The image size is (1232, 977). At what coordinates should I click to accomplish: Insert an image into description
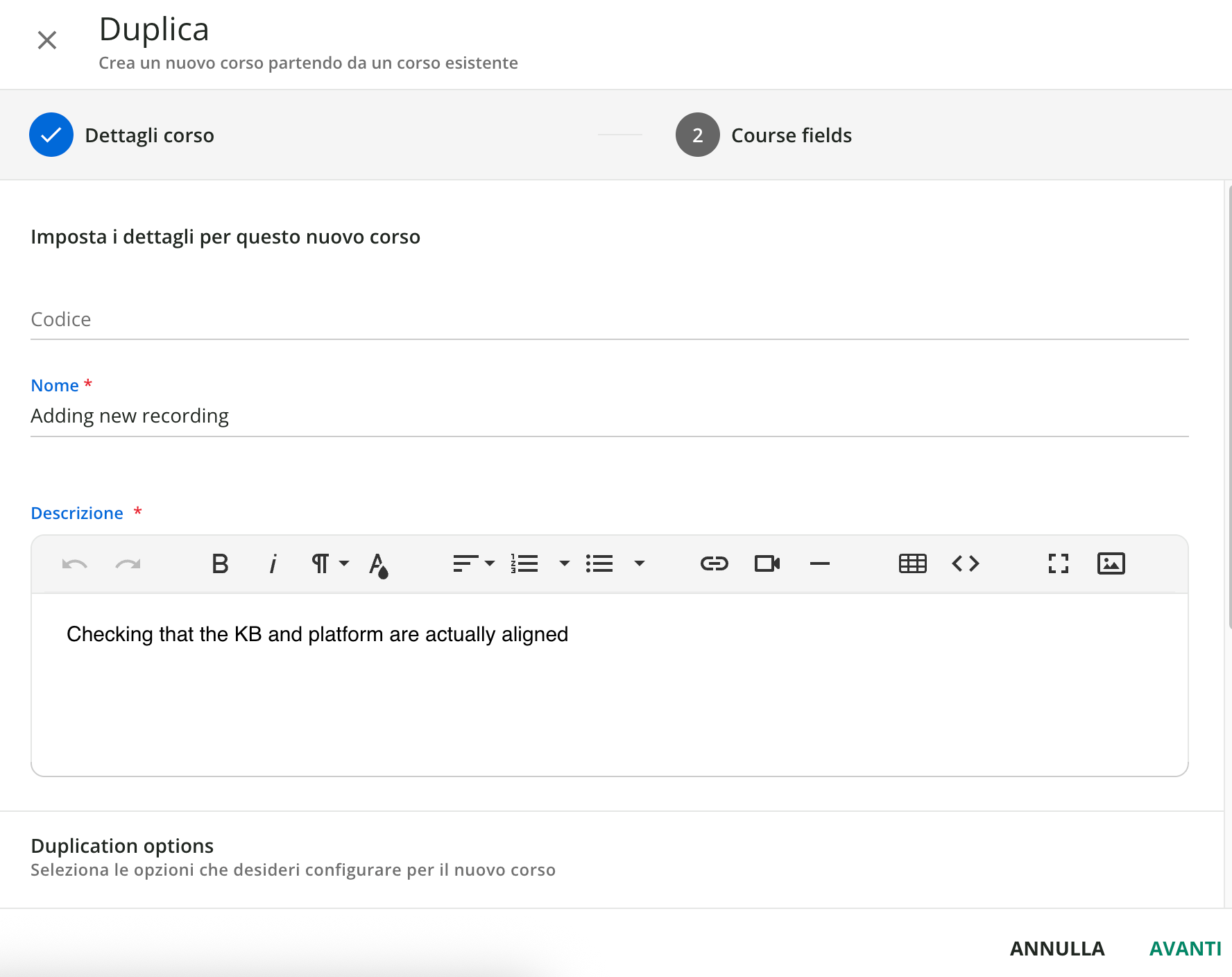pyautogui.click(x=1111, y=563)
